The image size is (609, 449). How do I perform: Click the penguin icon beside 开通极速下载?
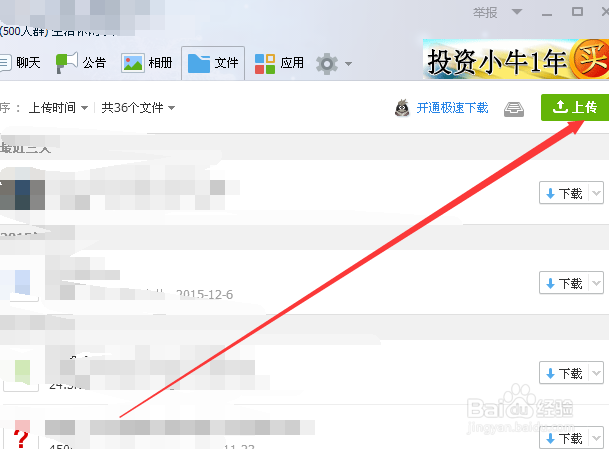(x=402, y=108)
